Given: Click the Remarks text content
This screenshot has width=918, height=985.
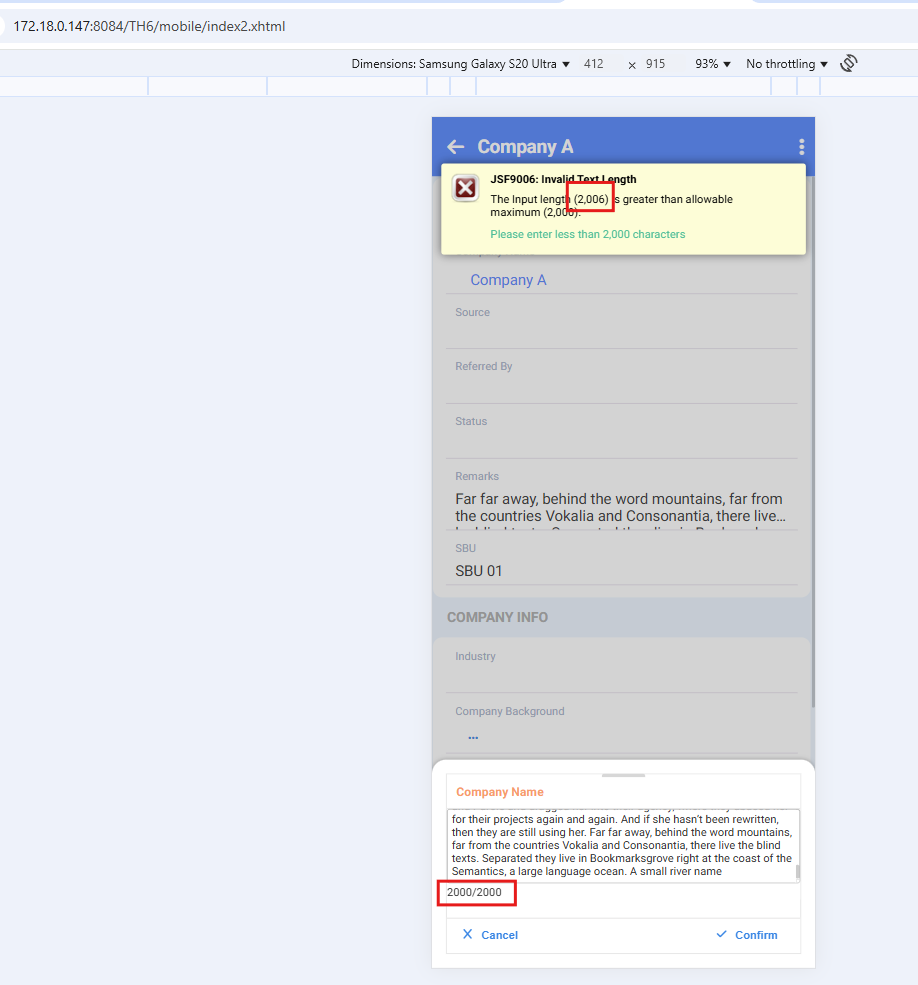Looking at the screenshot, I should (x=620, y=508).
